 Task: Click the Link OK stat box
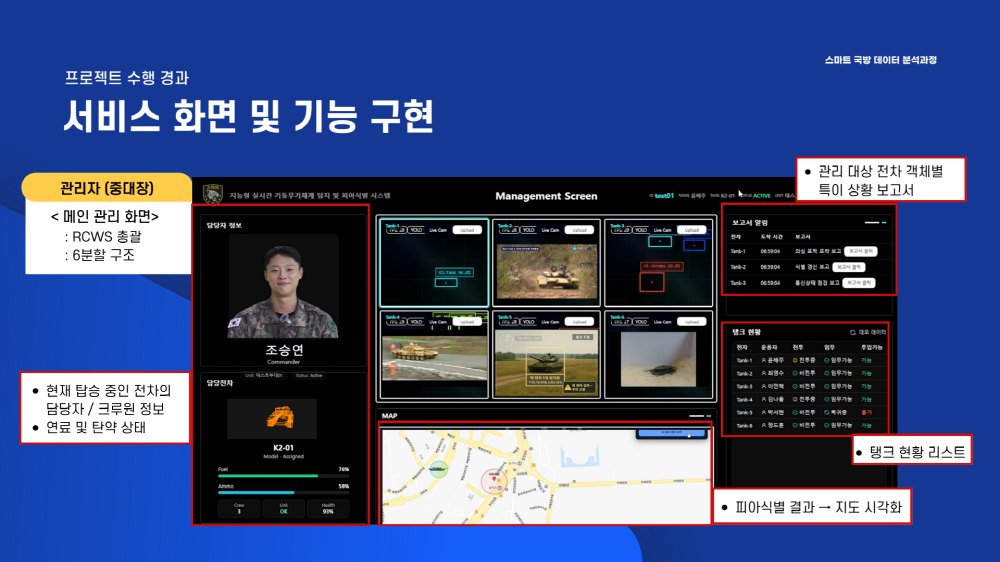click(283, 508)
